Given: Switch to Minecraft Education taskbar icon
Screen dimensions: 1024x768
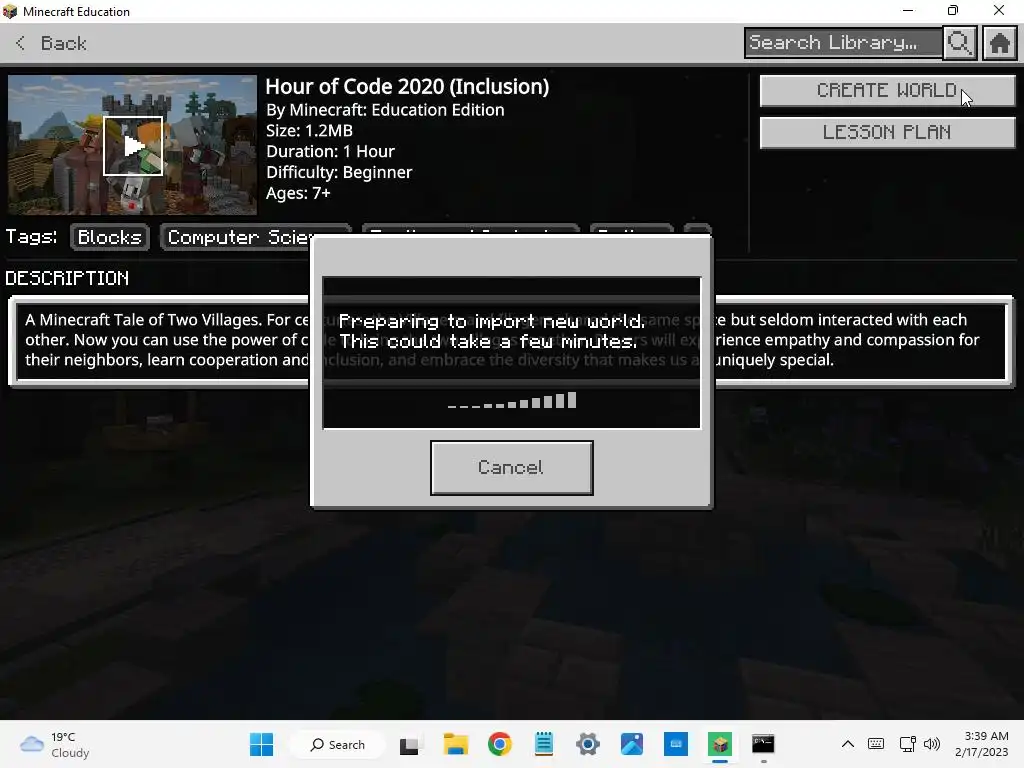Looking at the screenshot, I should 720,744.
